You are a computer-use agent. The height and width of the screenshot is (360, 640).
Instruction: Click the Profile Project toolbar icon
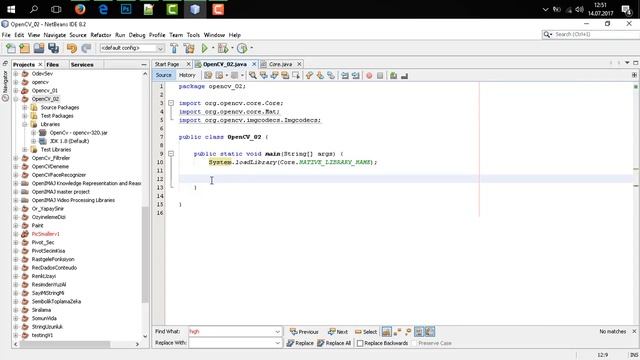[242, 48]
